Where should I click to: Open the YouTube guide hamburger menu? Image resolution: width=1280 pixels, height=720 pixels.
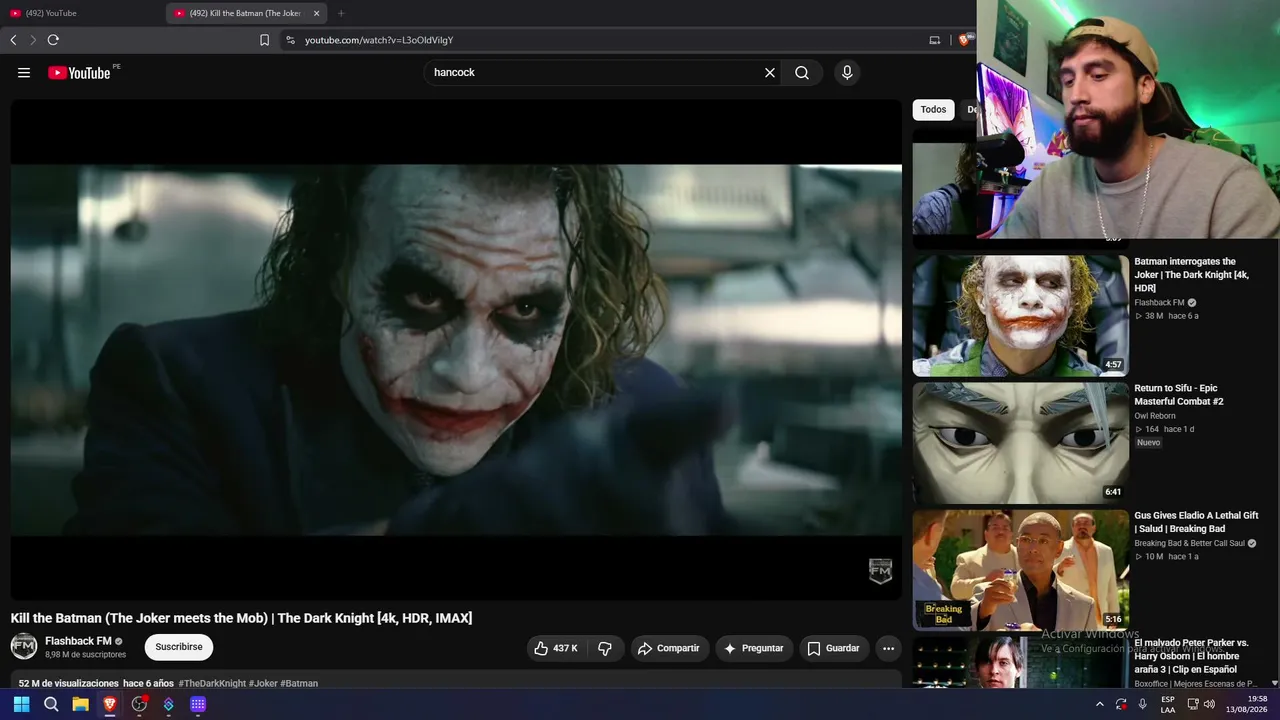(24, 73)
